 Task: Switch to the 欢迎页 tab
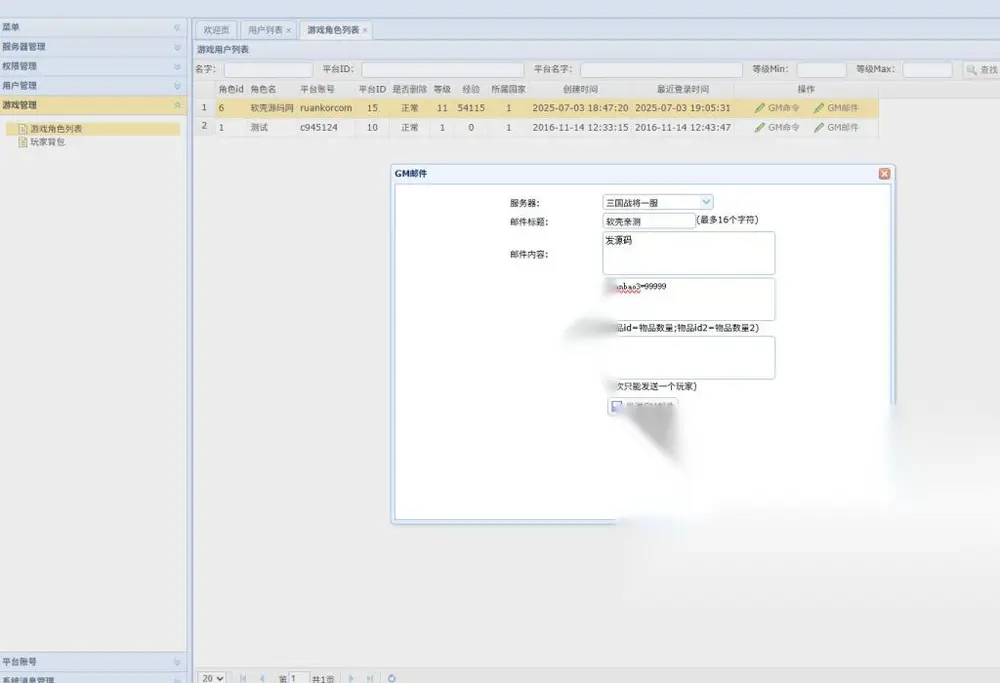pyautogui.click(x=216, y=30)
